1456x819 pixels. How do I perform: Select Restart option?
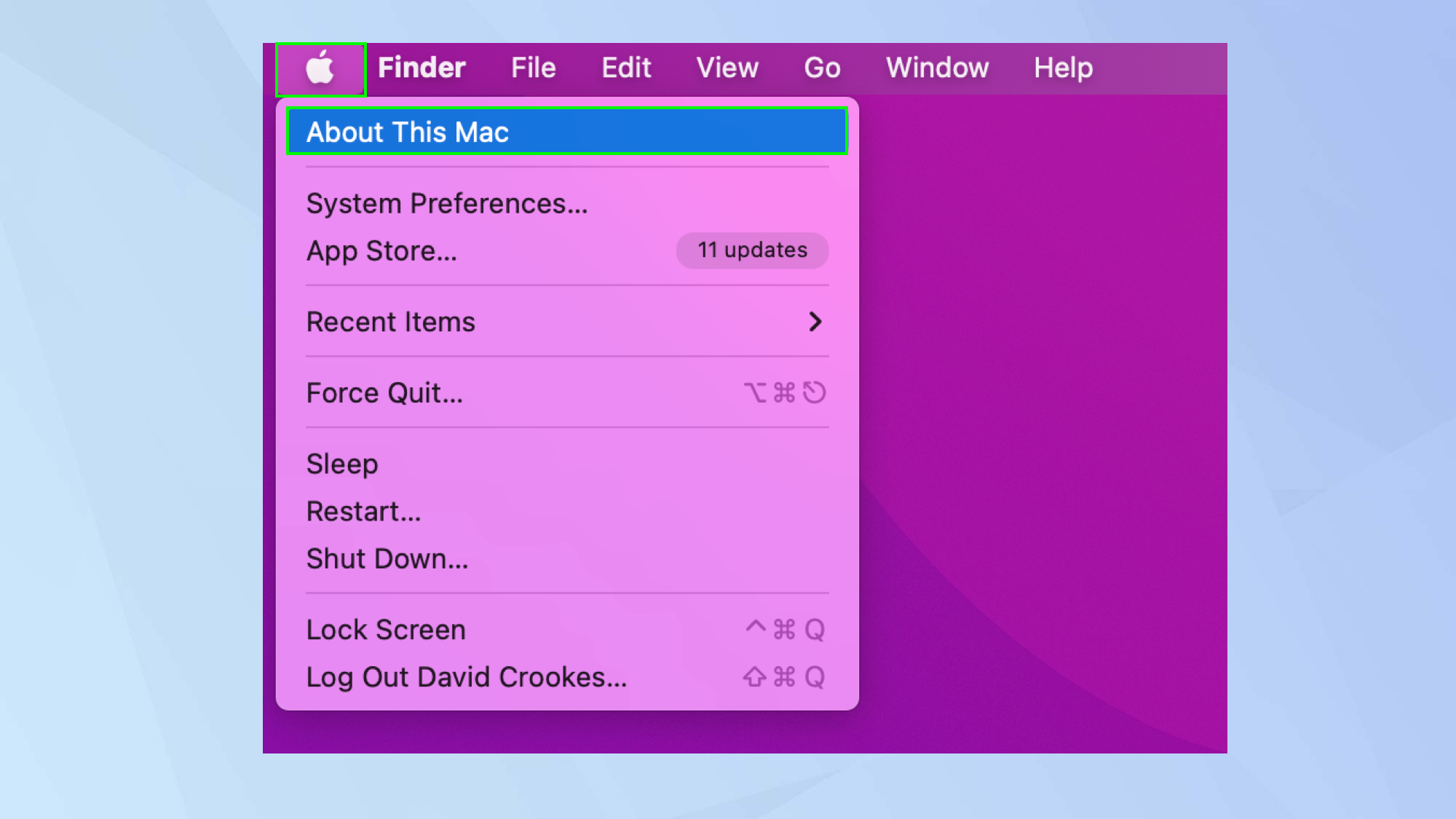click(x=365, y=510)
